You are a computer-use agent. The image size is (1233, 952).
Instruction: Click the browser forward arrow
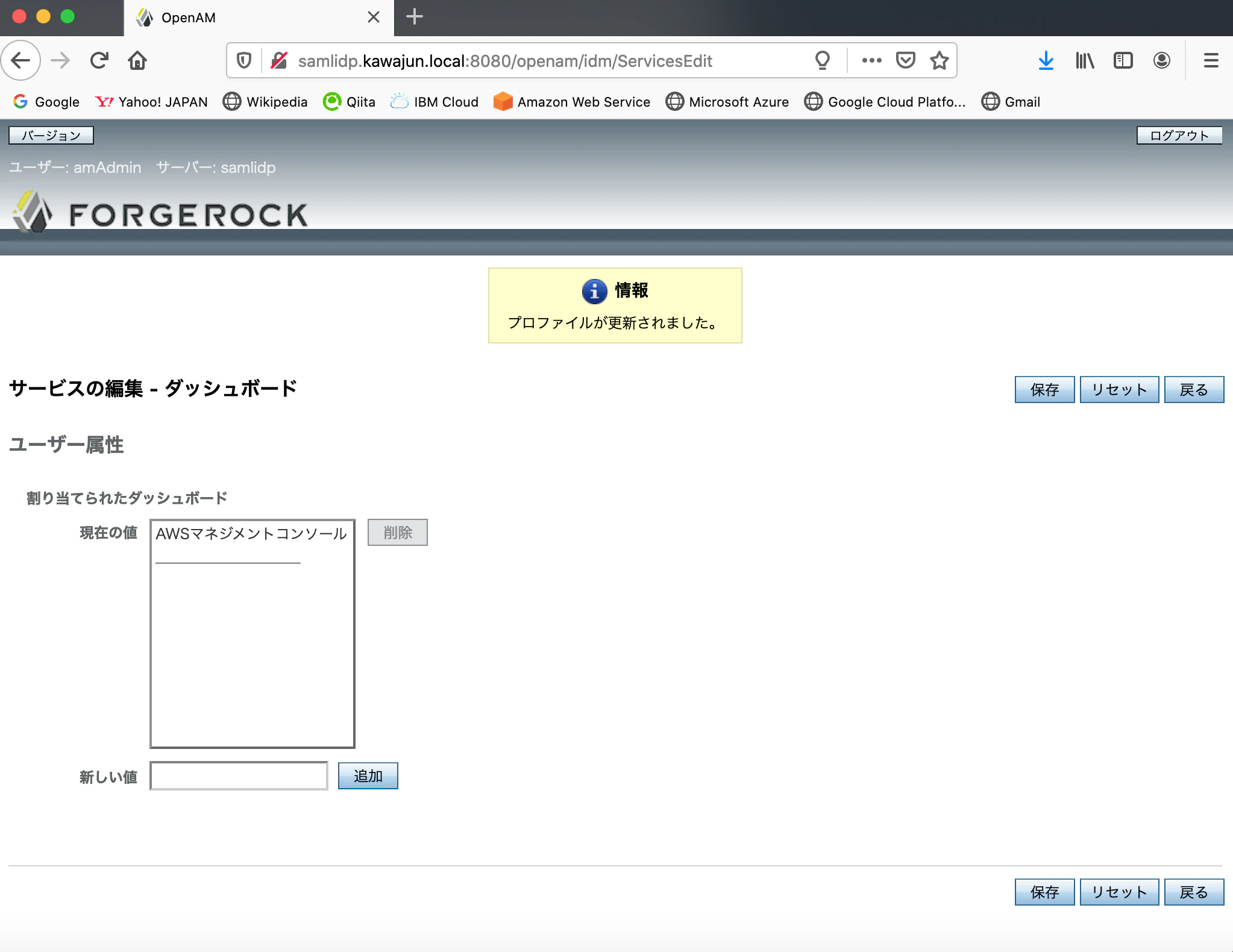pos(60,60)
